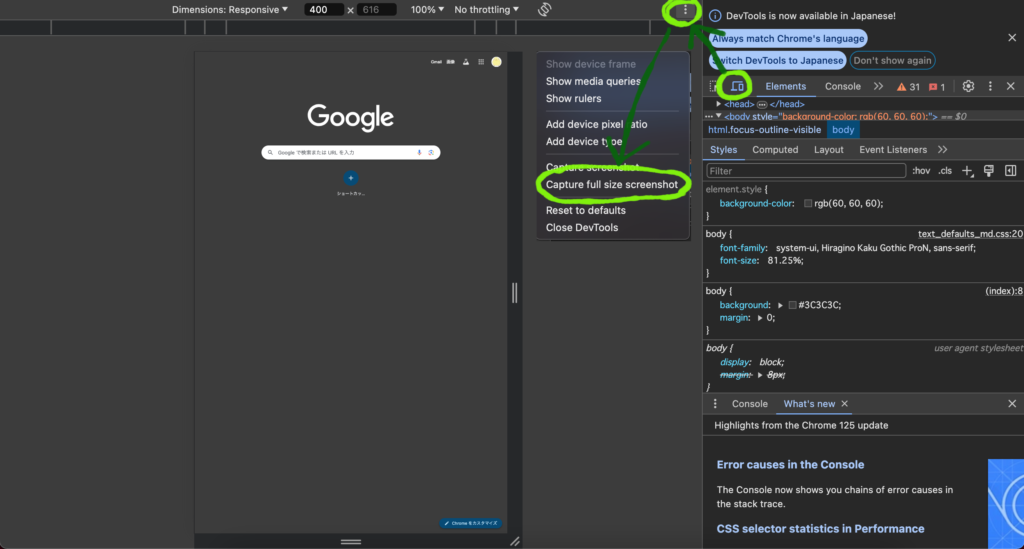This screenshot has height=549, width=1024.
Task: Open the No throttling dropdown
Action: (487, 10)
